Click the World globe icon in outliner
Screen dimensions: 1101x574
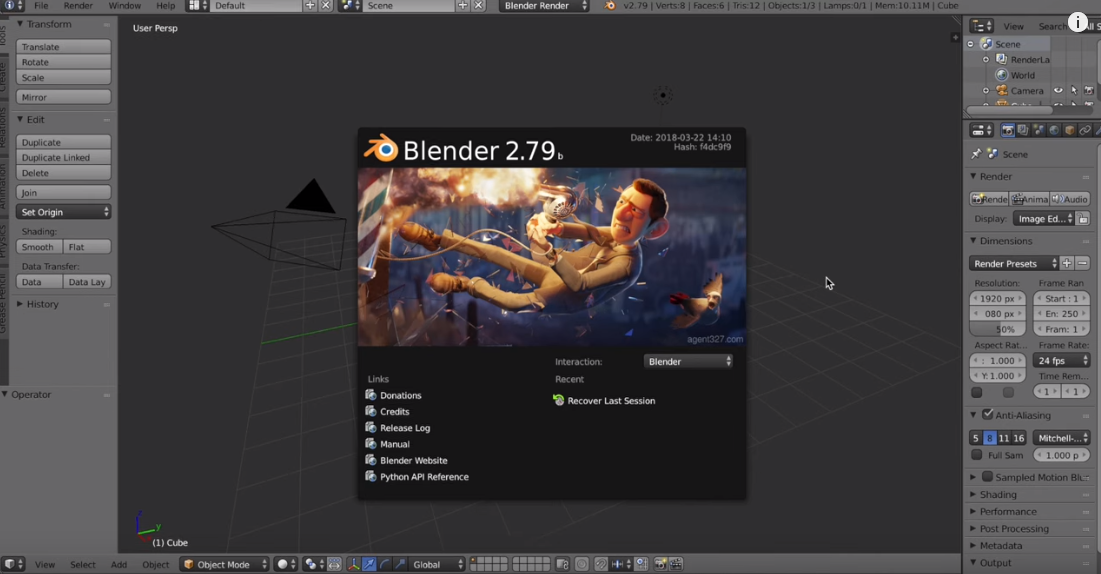click(1002, 75)
